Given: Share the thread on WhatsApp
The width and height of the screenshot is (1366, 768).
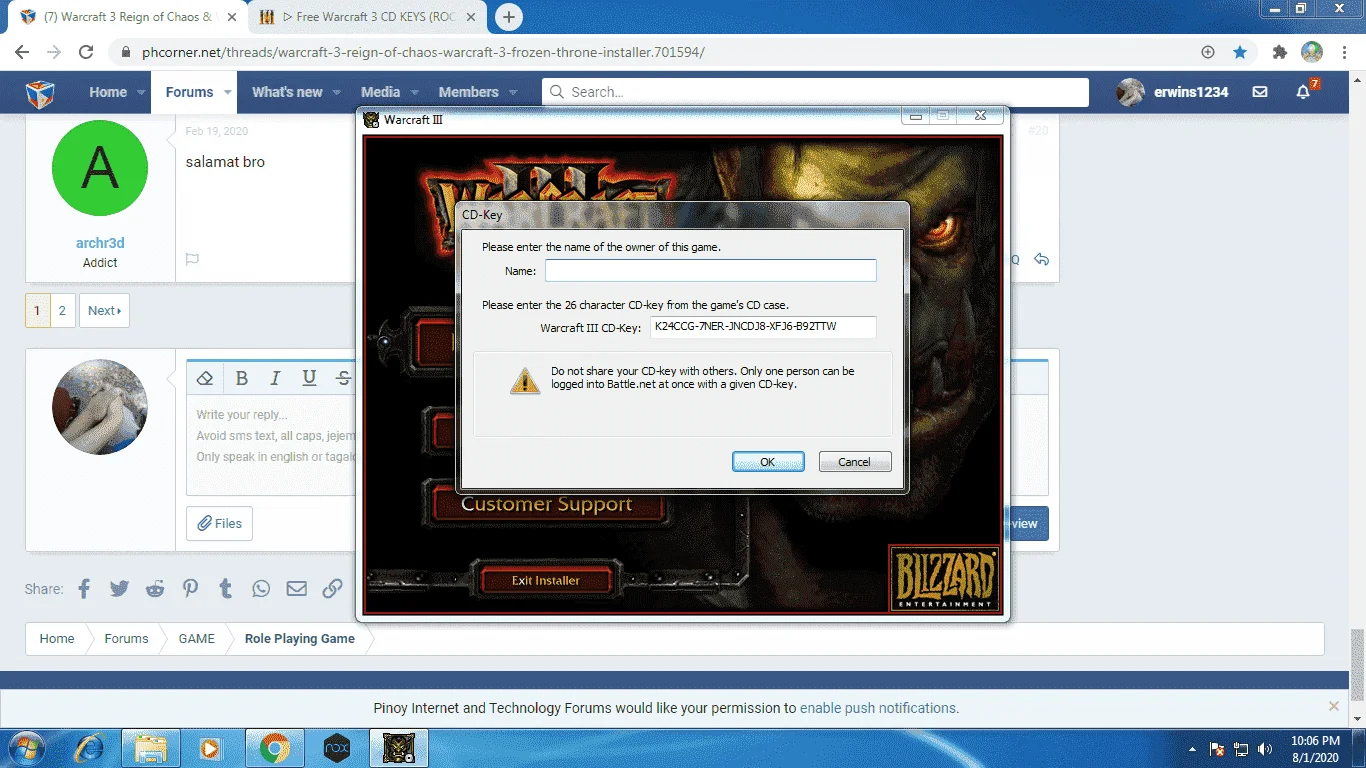Looking at the screenshot, I should [x=261, y=589].
